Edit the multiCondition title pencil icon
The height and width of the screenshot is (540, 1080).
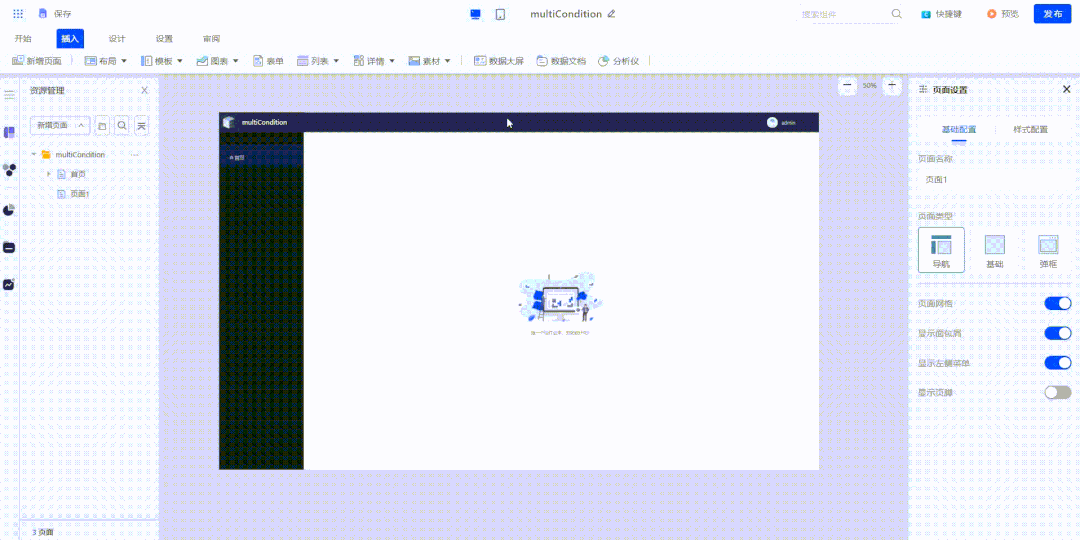coord(611,14)
